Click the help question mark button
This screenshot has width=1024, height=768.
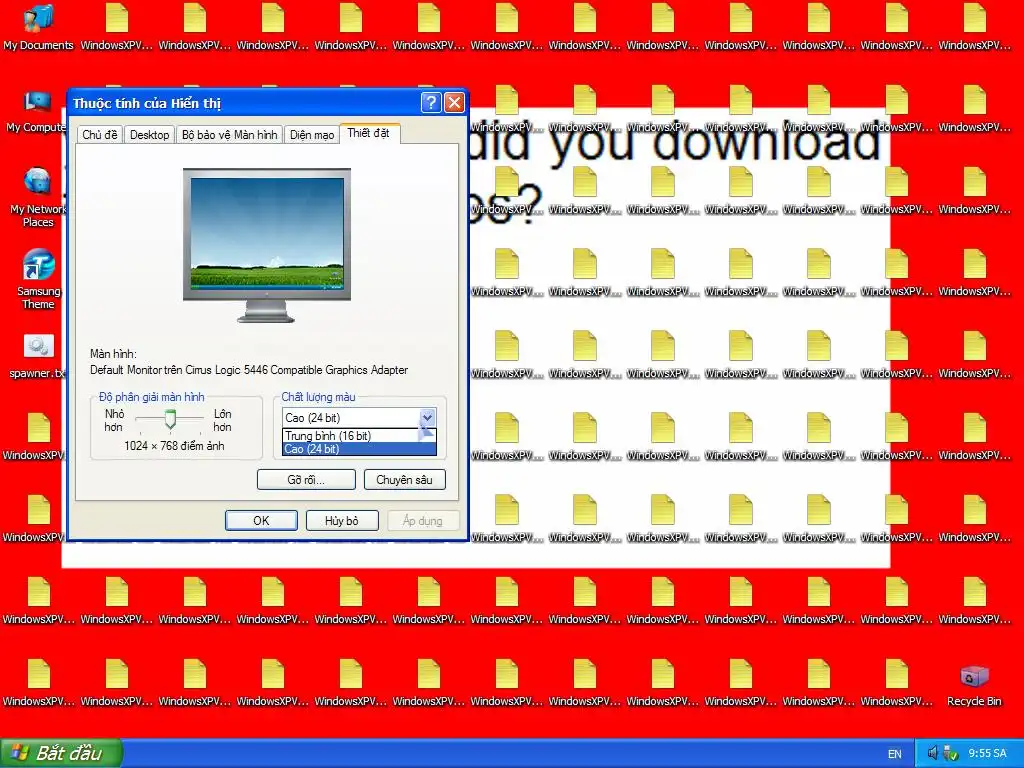(x=431, y=103)
